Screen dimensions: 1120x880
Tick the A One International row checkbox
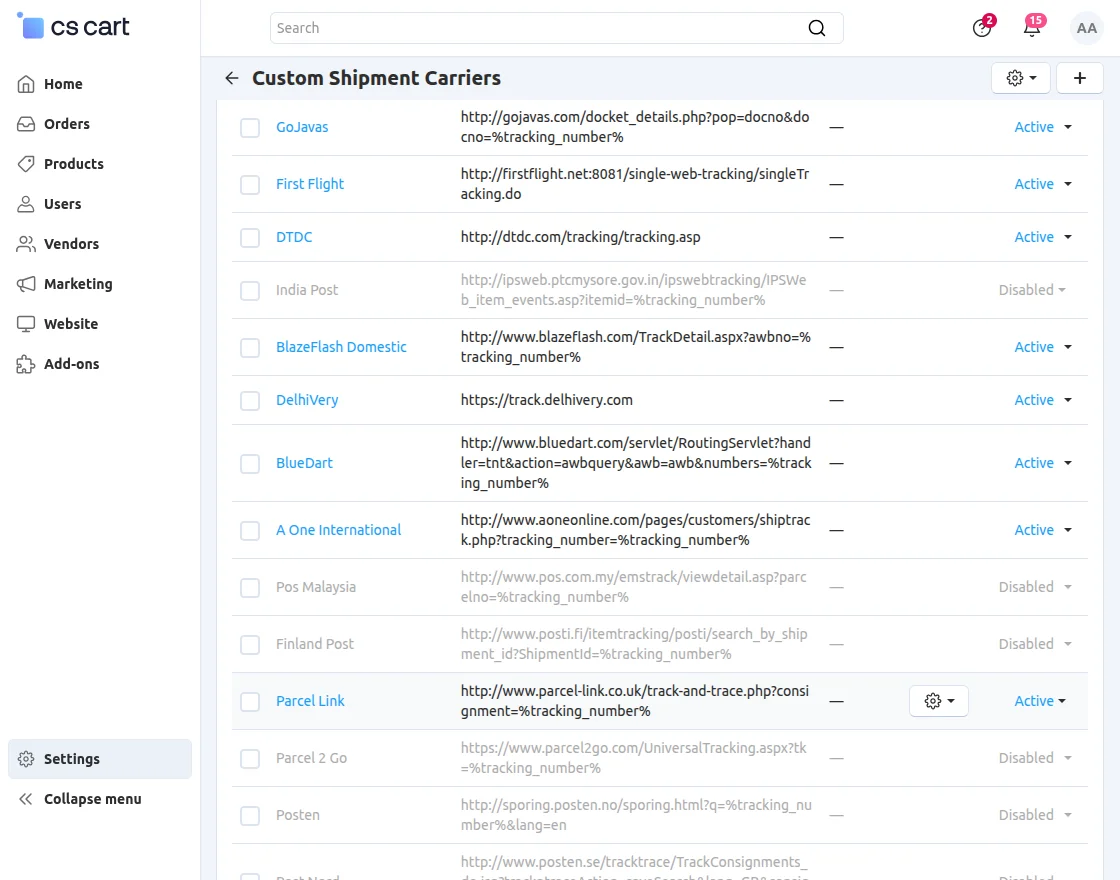[250, 531]
